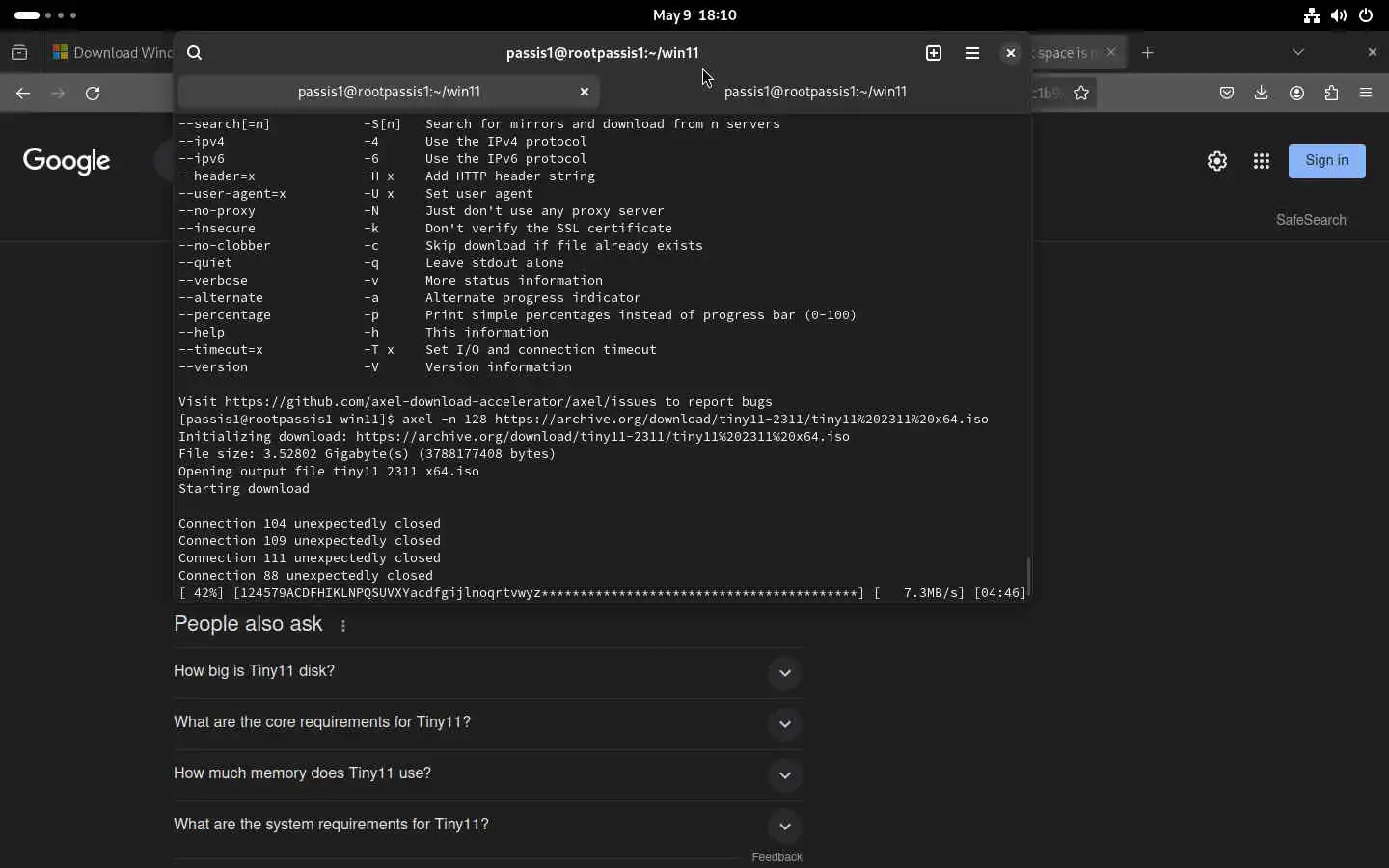Open the clock and calendar menu

click(x=694, y=15)
